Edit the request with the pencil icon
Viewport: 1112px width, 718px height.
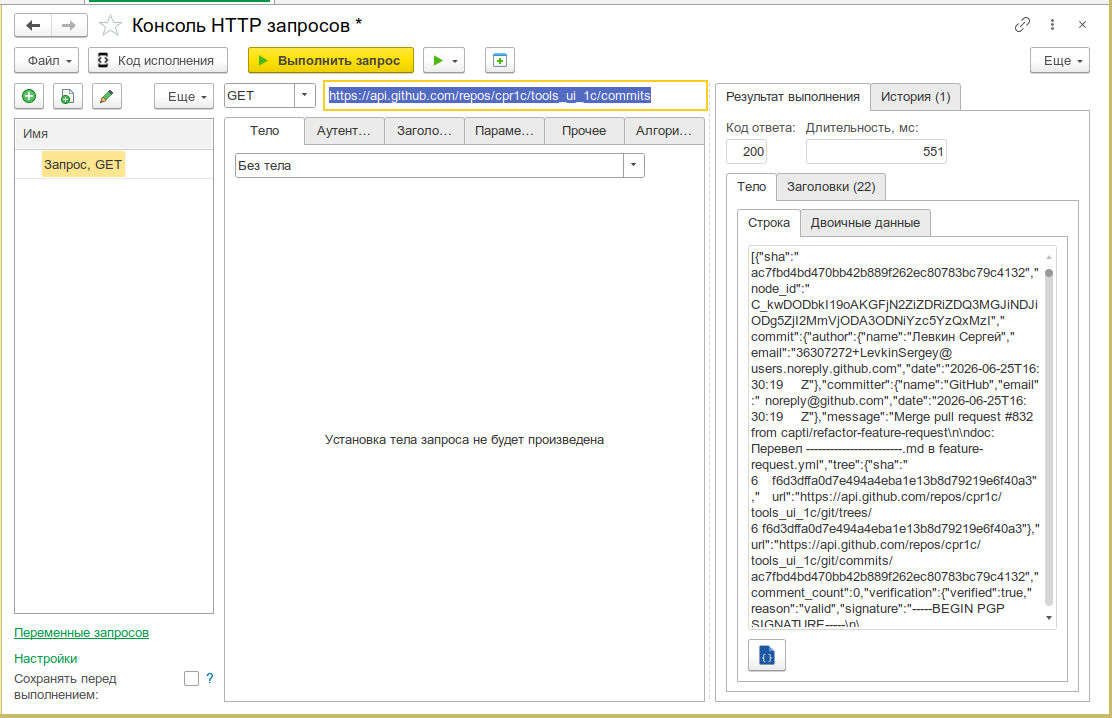[x=106, y=96]
